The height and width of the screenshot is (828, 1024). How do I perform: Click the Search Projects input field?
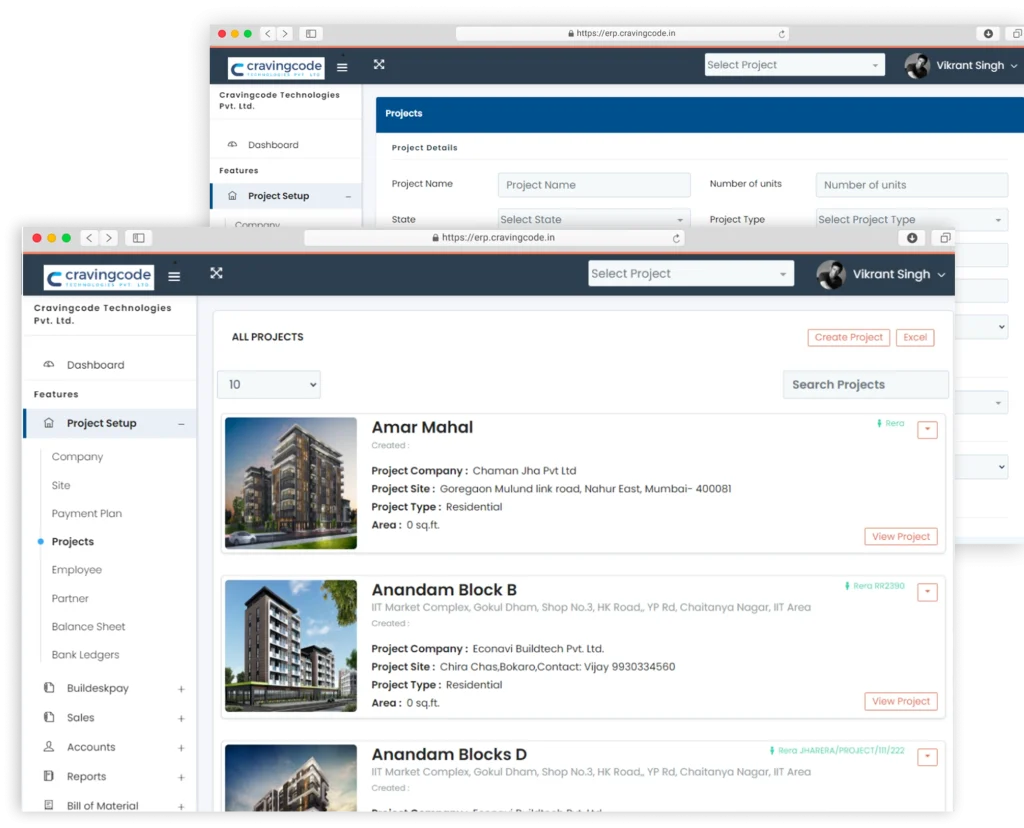pyautogui.click(x=865, y=384)
